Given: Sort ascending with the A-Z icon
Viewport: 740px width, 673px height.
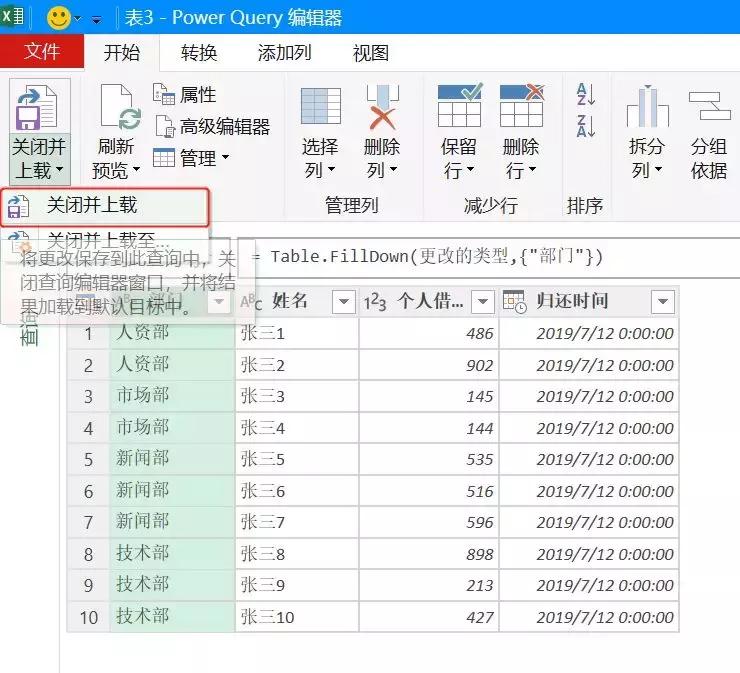Looking at the screenshot, I should click(x=586, y=94).
